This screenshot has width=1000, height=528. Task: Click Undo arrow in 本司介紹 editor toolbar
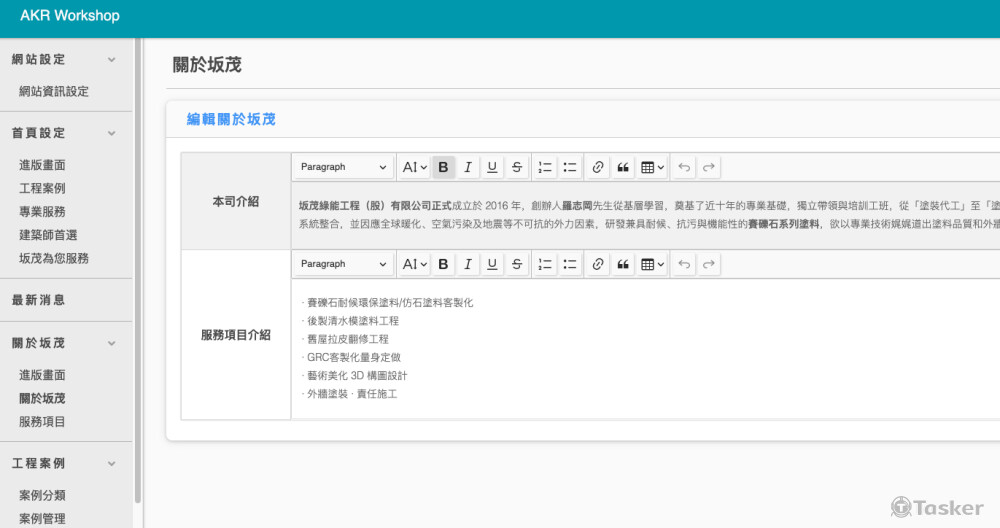tap(684, 167)
